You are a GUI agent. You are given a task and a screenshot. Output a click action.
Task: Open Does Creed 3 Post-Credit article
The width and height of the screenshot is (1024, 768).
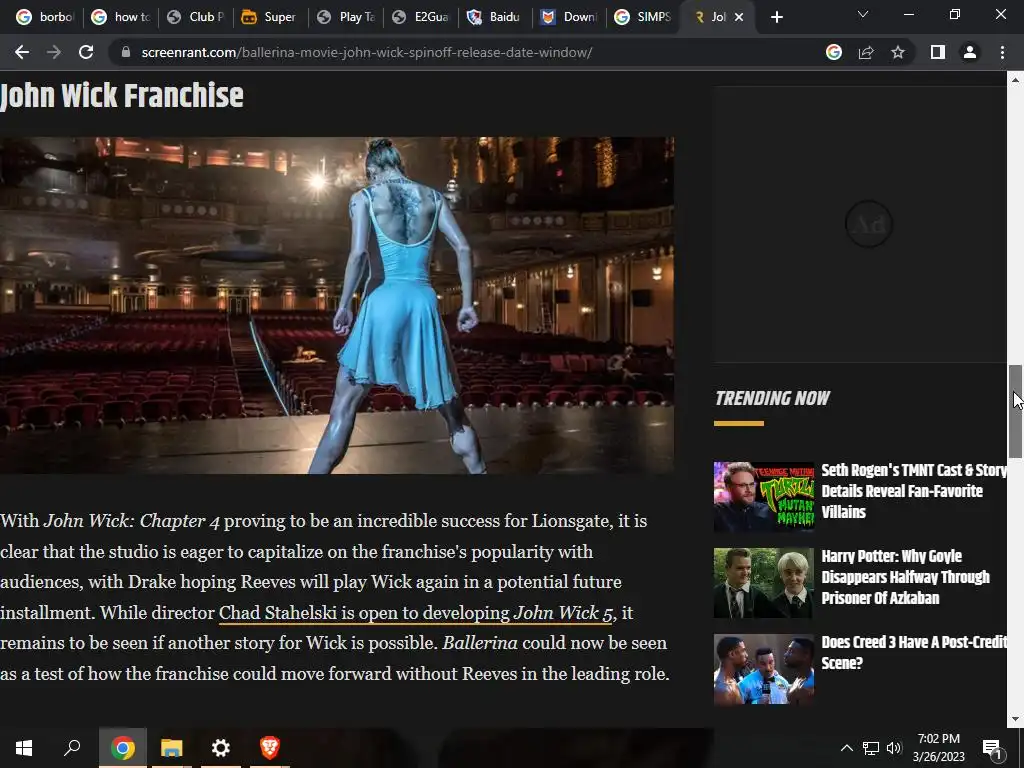tap(914, 652)
